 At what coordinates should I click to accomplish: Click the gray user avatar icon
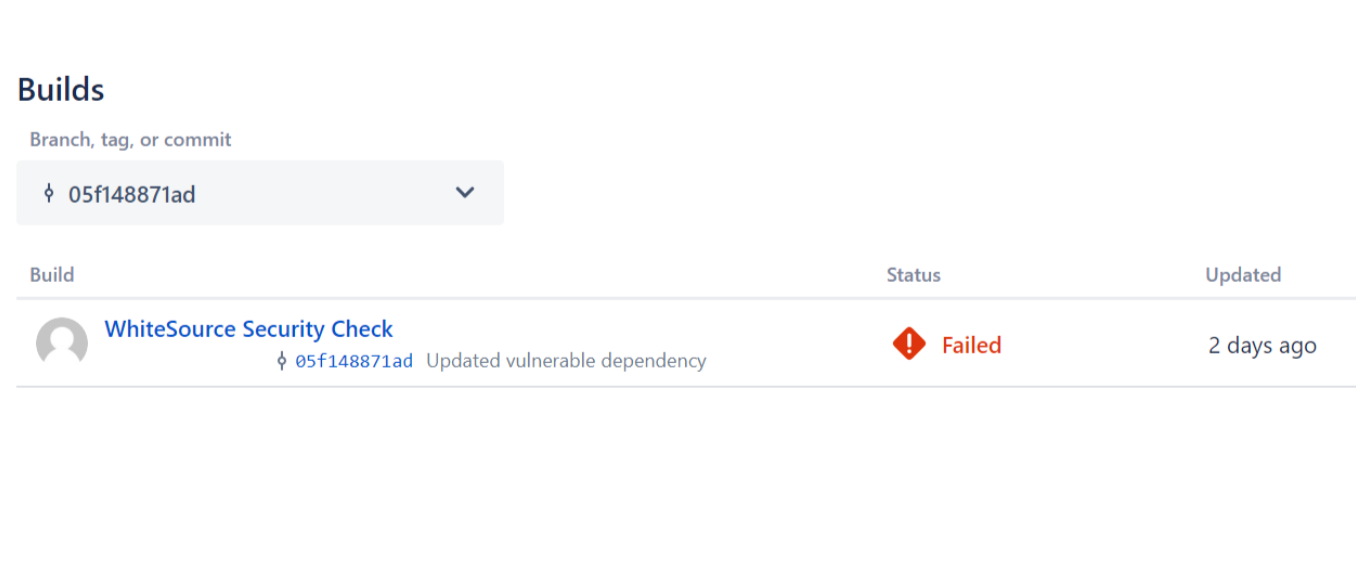click(62, 343)
